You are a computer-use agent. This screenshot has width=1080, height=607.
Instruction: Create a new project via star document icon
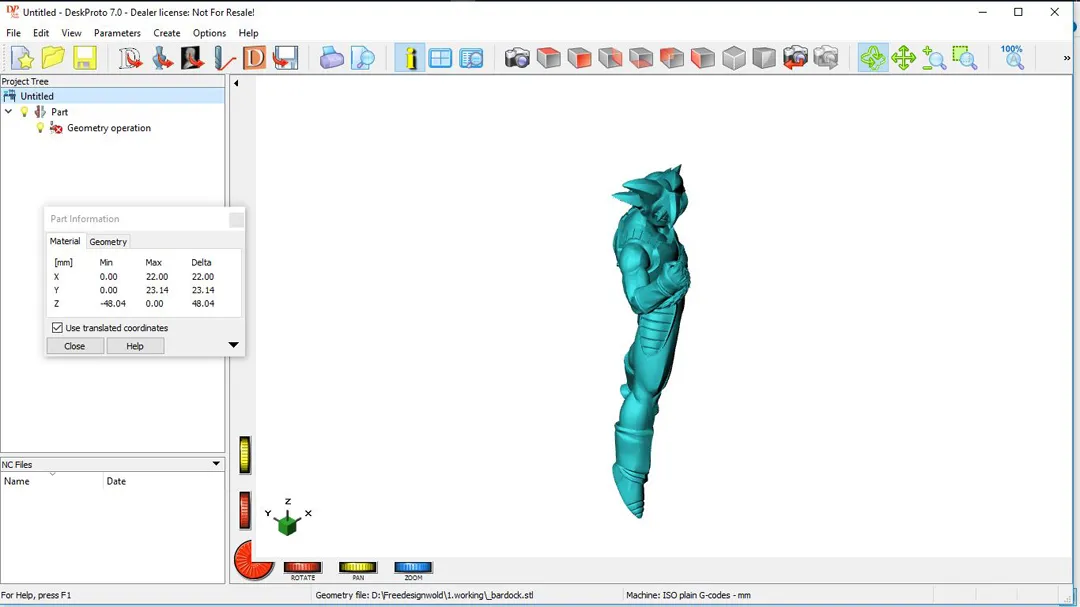(22, 58)
